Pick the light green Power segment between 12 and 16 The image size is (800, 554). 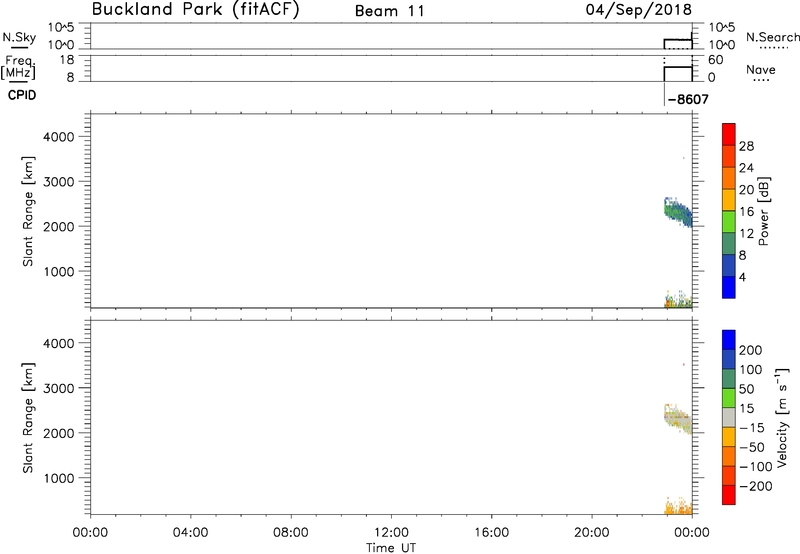point(729,222)
